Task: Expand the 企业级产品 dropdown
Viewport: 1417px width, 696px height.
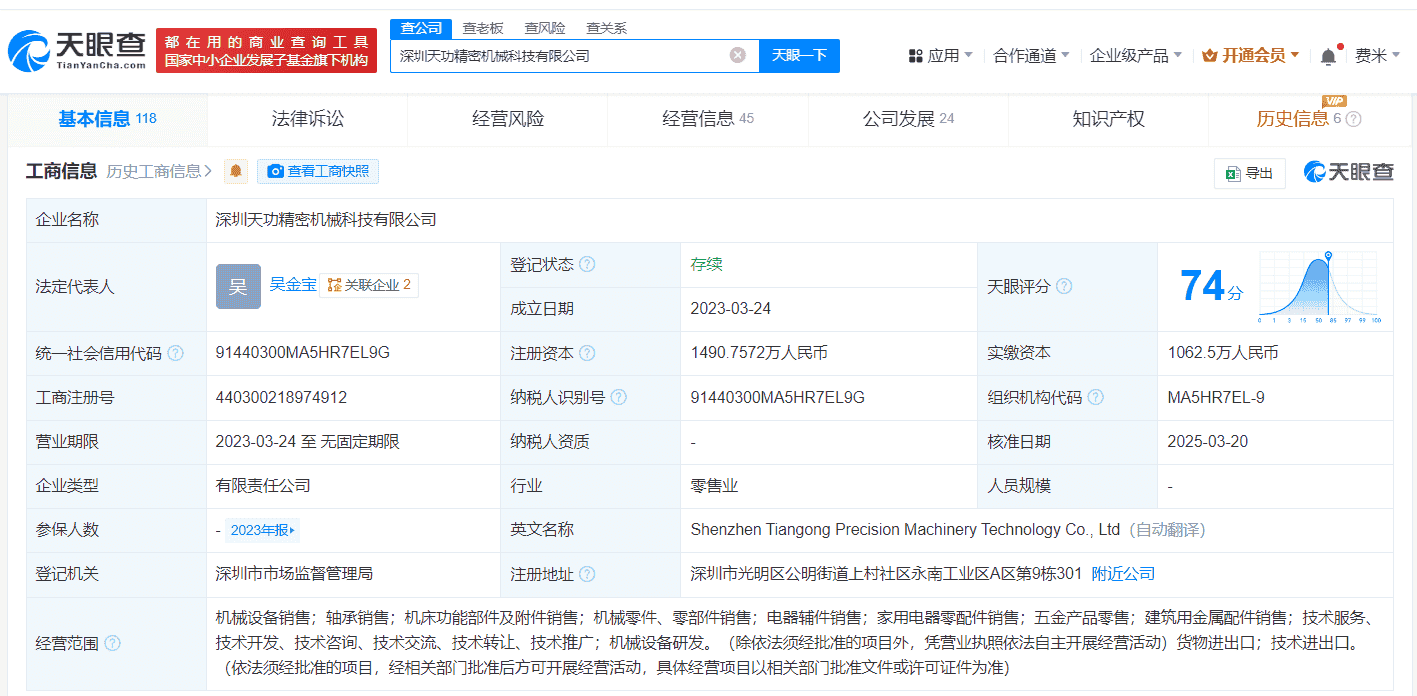Action: (x=1135, y=56)
